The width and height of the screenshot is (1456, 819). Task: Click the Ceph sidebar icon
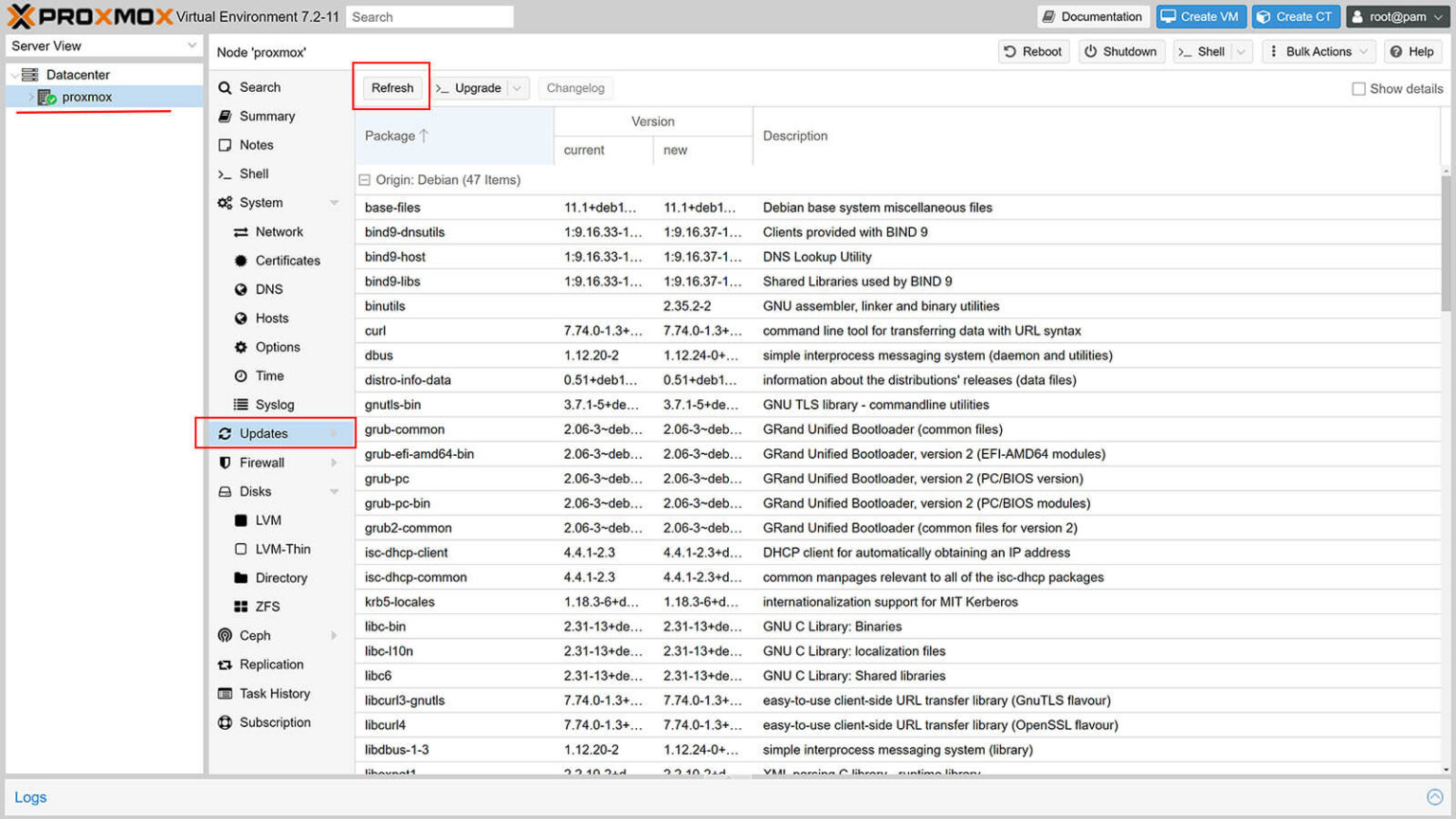[226, 635]
